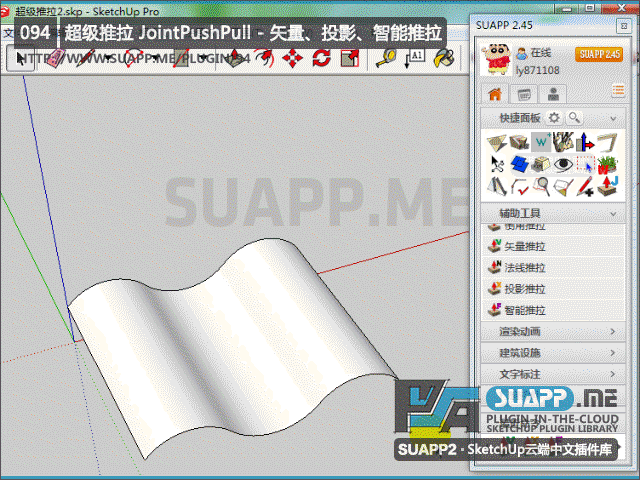Click the W+ plugin icon
The width and height of the screenshot is (640, 480).
point(541,142)
